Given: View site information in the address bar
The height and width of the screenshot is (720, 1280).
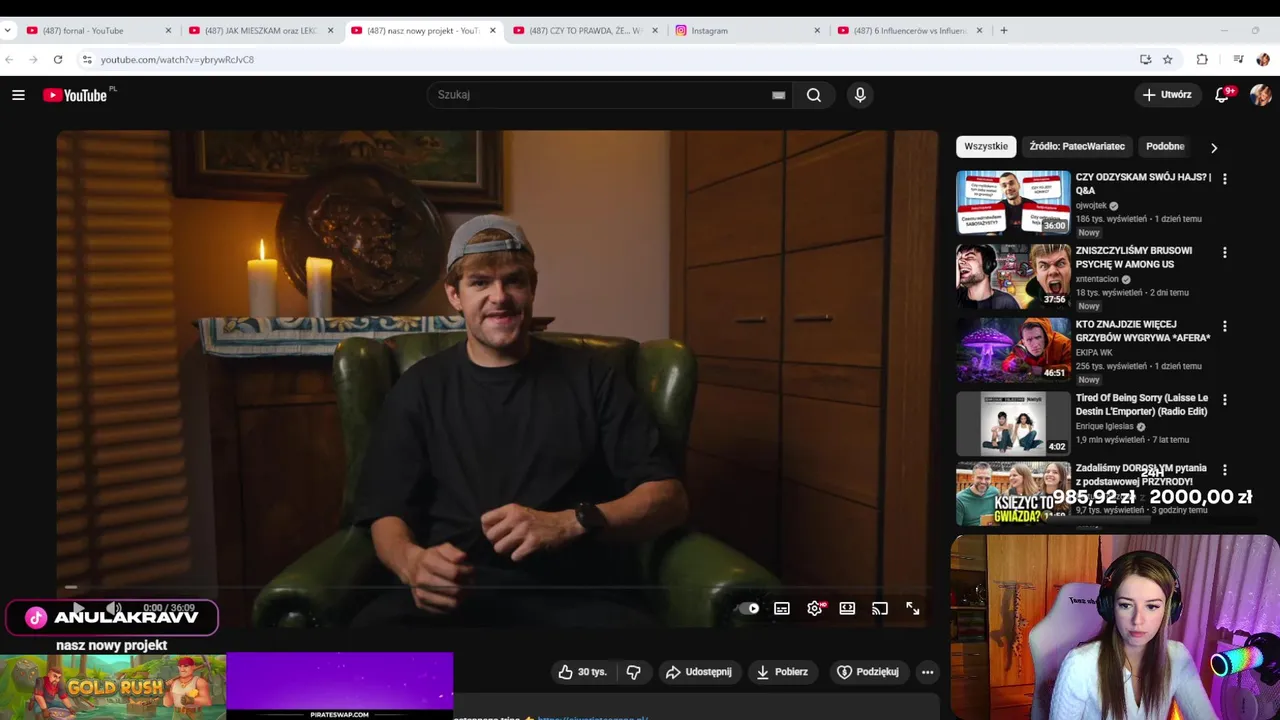Looking at the screenshot, I should [87, 60].
